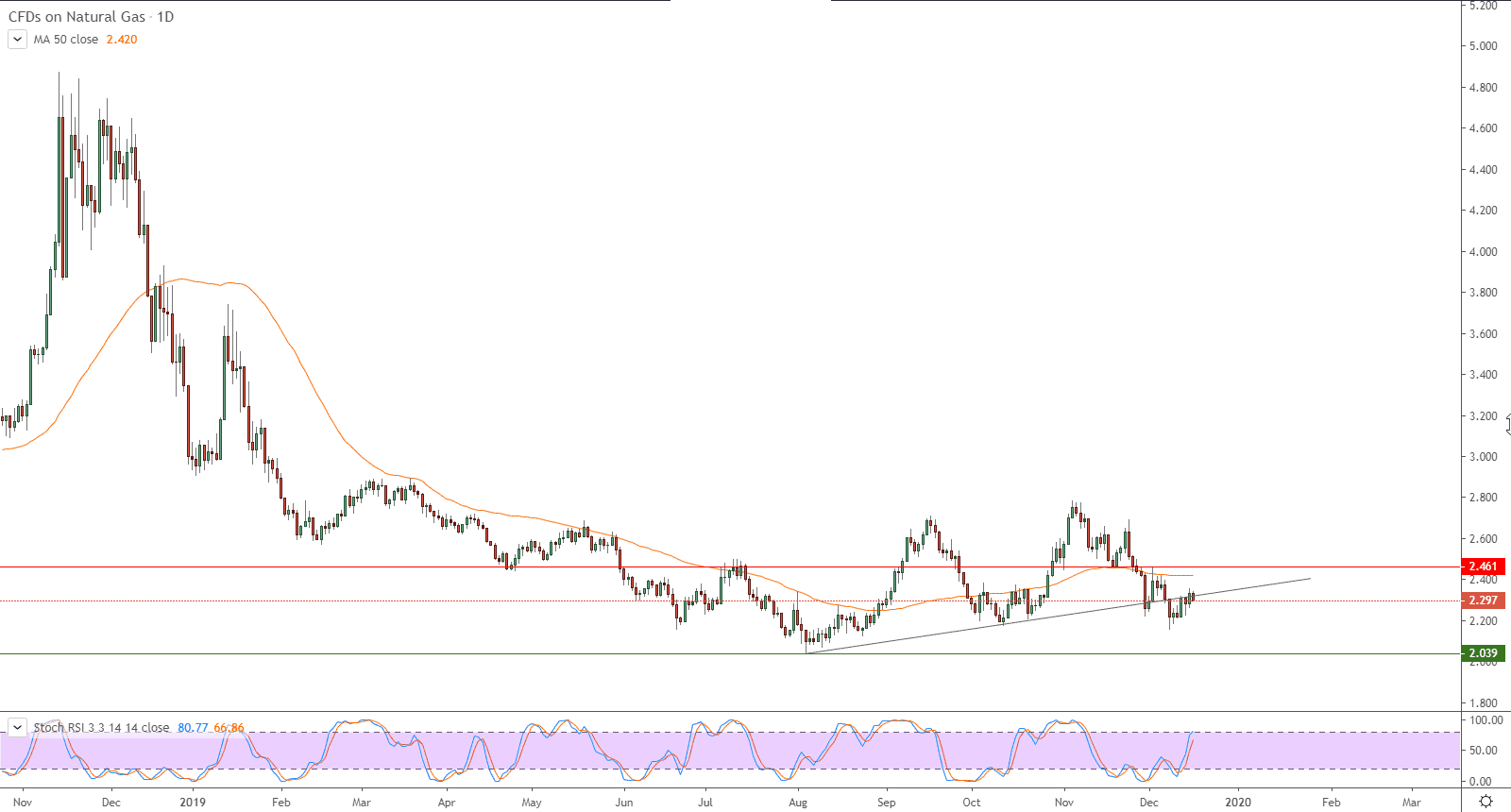The image size is (1511, 812).
Task: Click the 2.297 current price label
Action: (x=1483, y=601)
